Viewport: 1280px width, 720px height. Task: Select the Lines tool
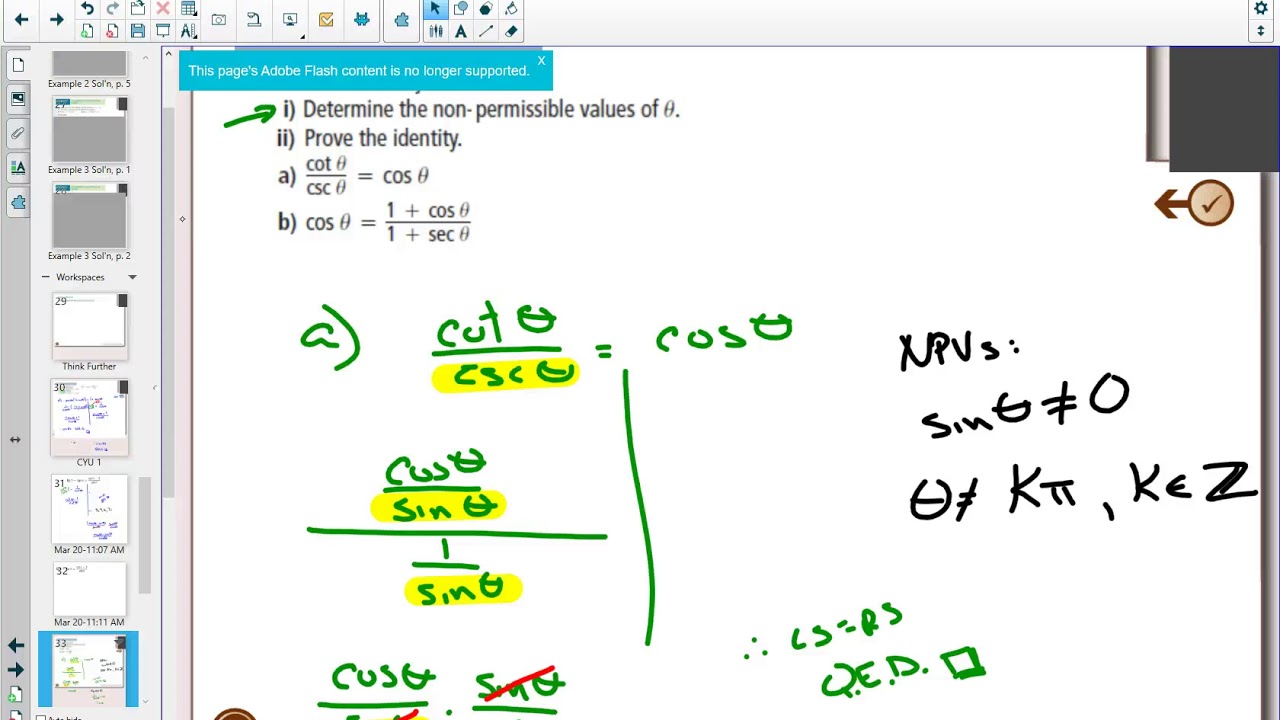pos(485,31)
